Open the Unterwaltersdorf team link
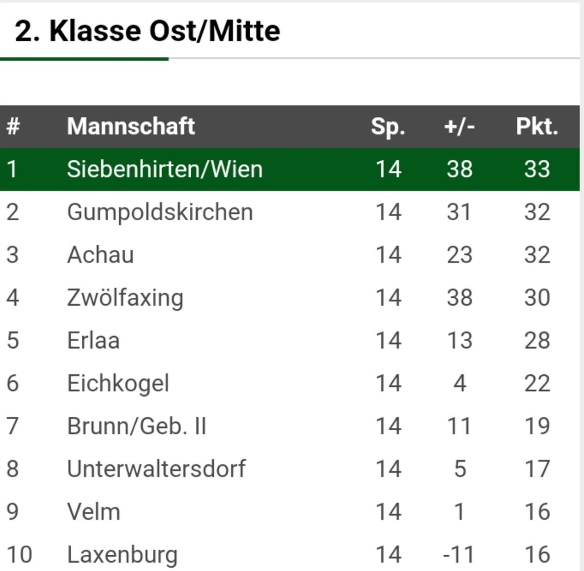584x571 pixels. pos(156,469)
